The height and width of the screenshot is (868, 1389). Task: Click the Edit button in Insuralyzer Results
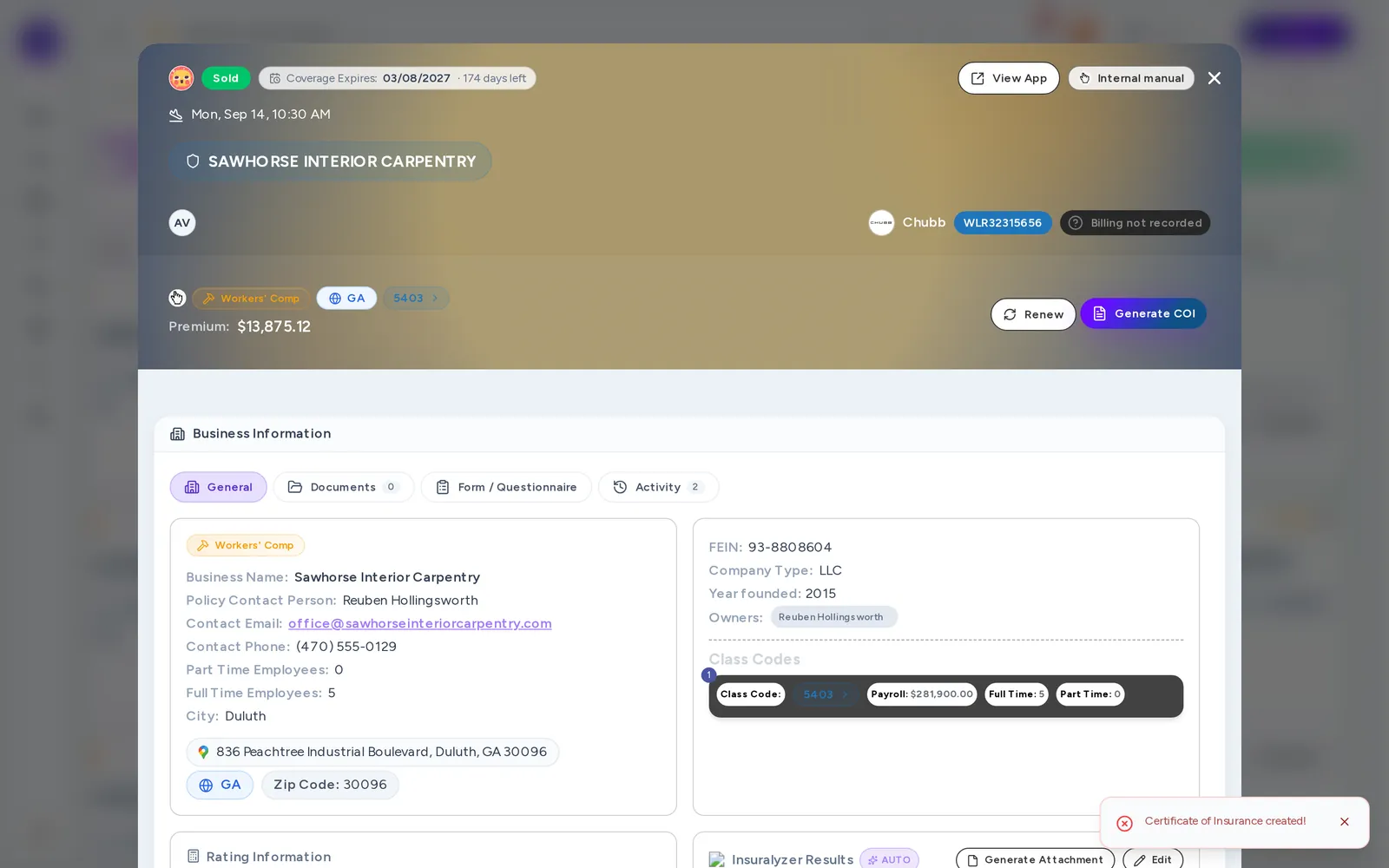[1153, 859]
